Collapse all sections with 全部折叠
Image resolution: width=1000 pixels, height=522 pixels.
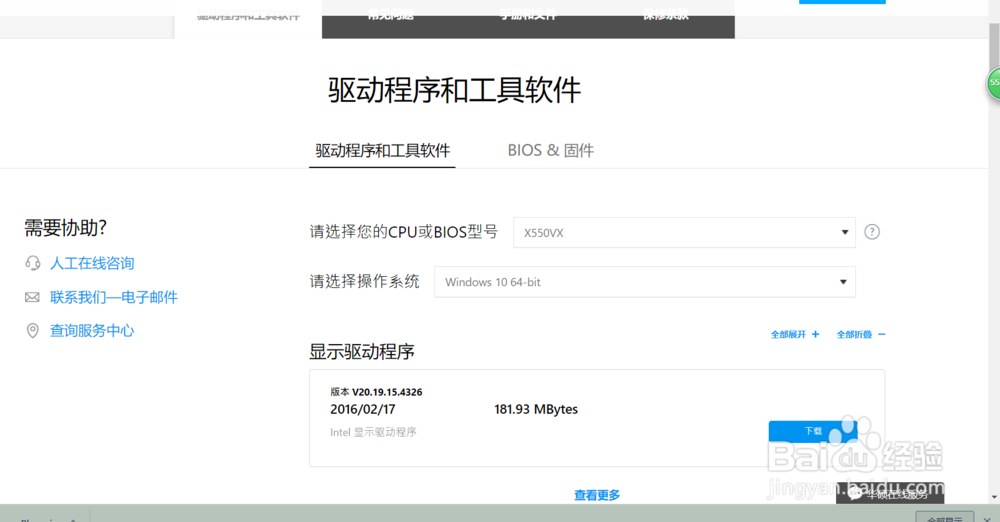861,334
